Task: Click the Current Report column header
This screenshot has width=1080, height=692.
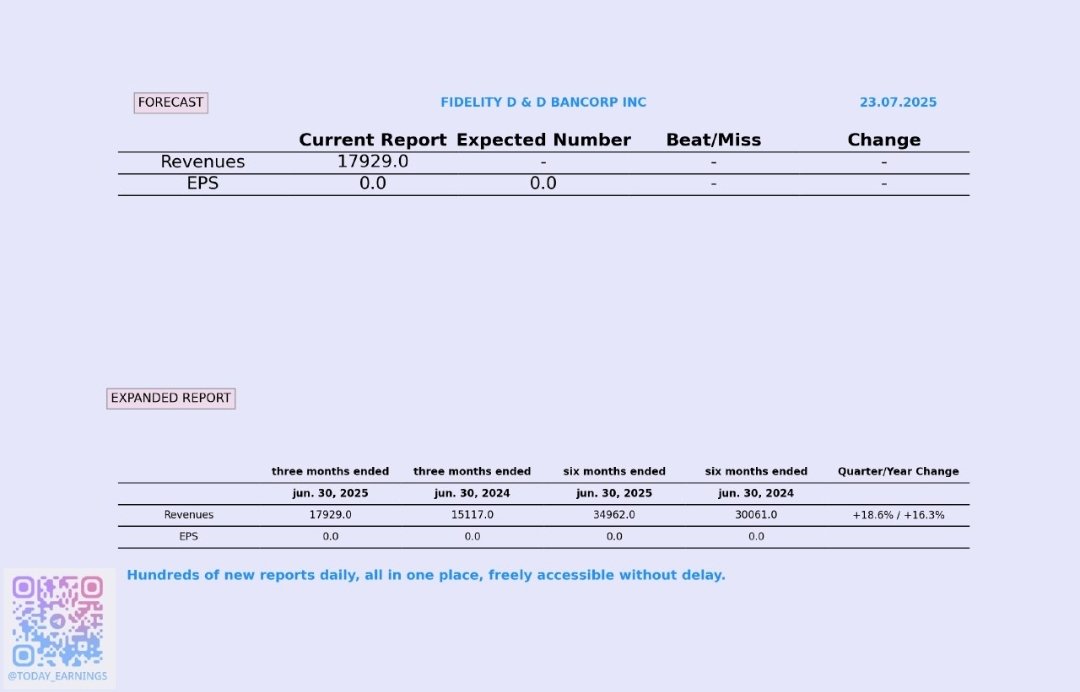Action: pos(373,140)
